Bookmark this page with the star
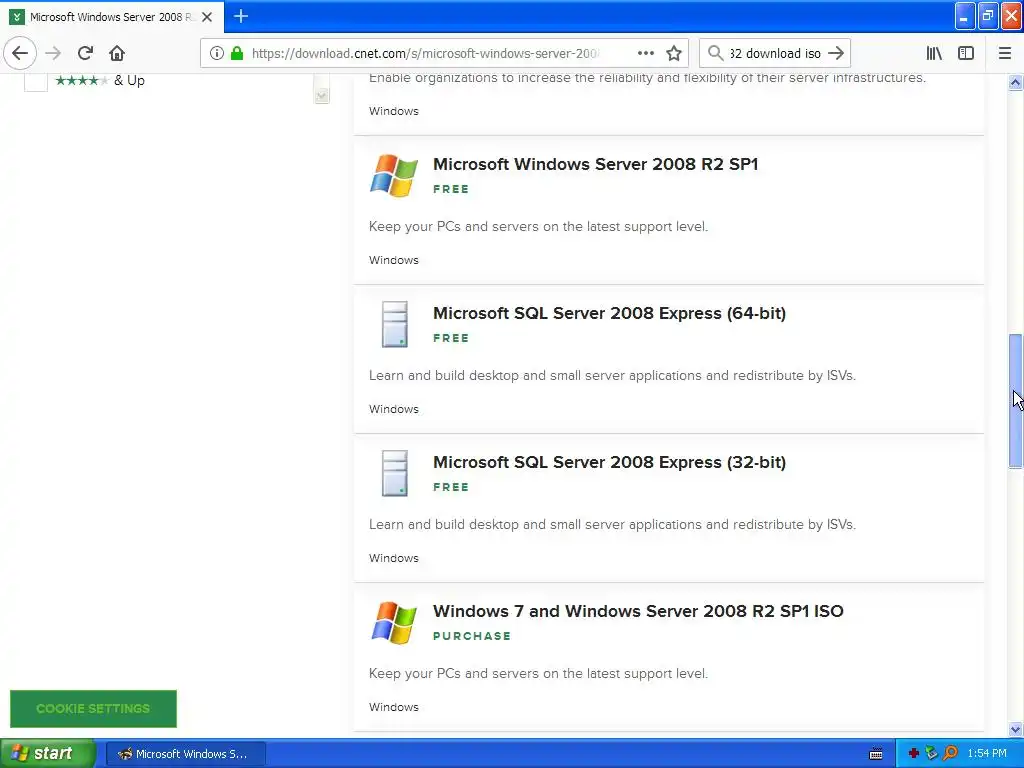Screen dimensions: 1024x768 [x=674, y=53]
